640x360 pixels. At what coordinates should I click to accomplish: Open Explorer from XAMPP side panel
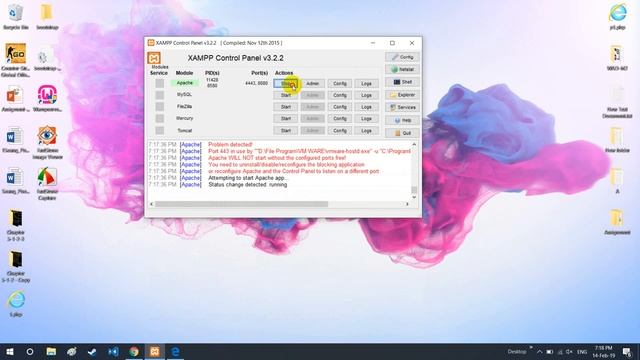pyautogui.click(x=402, y=95)
